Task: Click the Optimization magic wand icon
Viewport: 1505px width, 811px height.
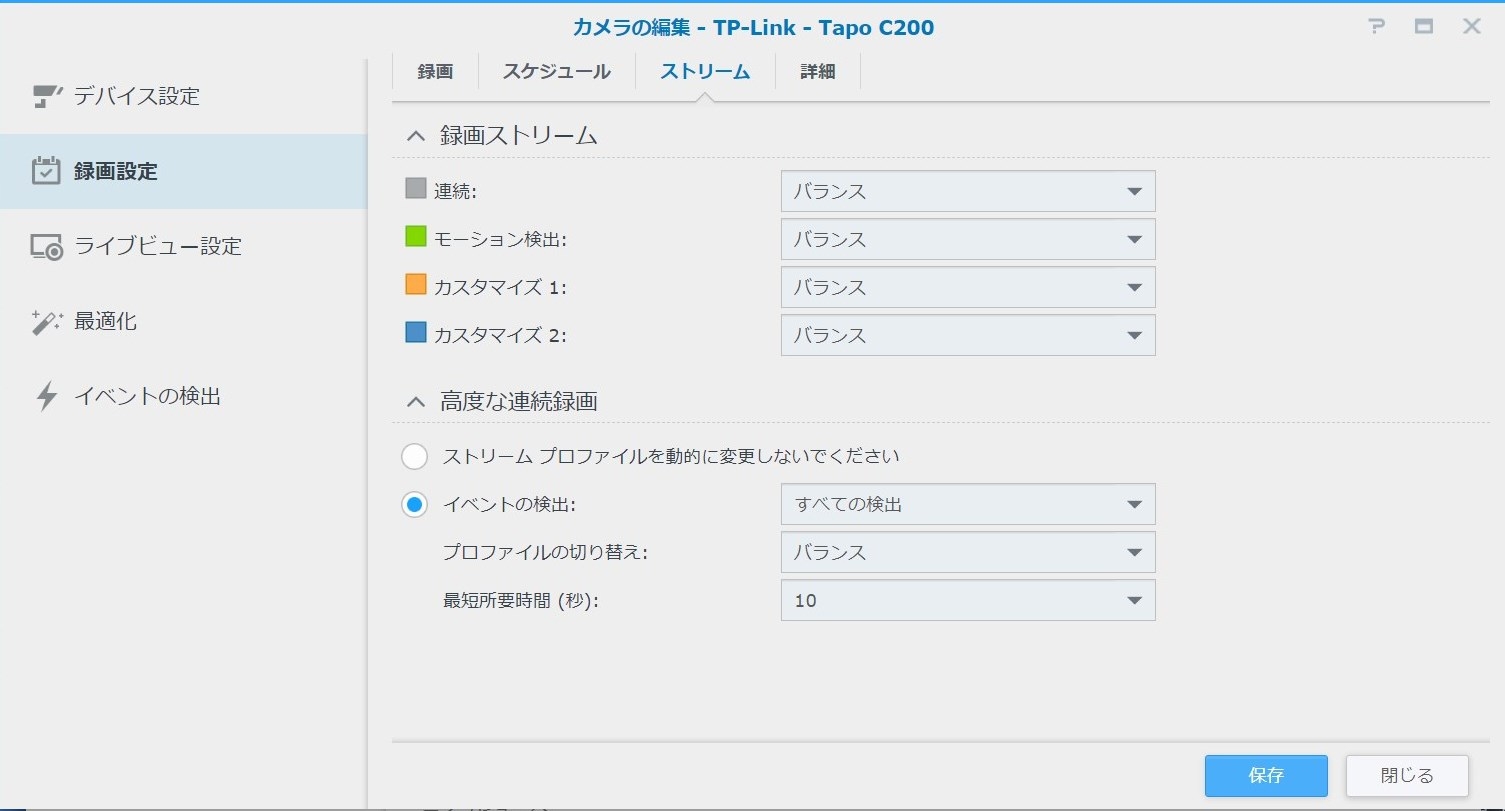Action: pos(46,322)
